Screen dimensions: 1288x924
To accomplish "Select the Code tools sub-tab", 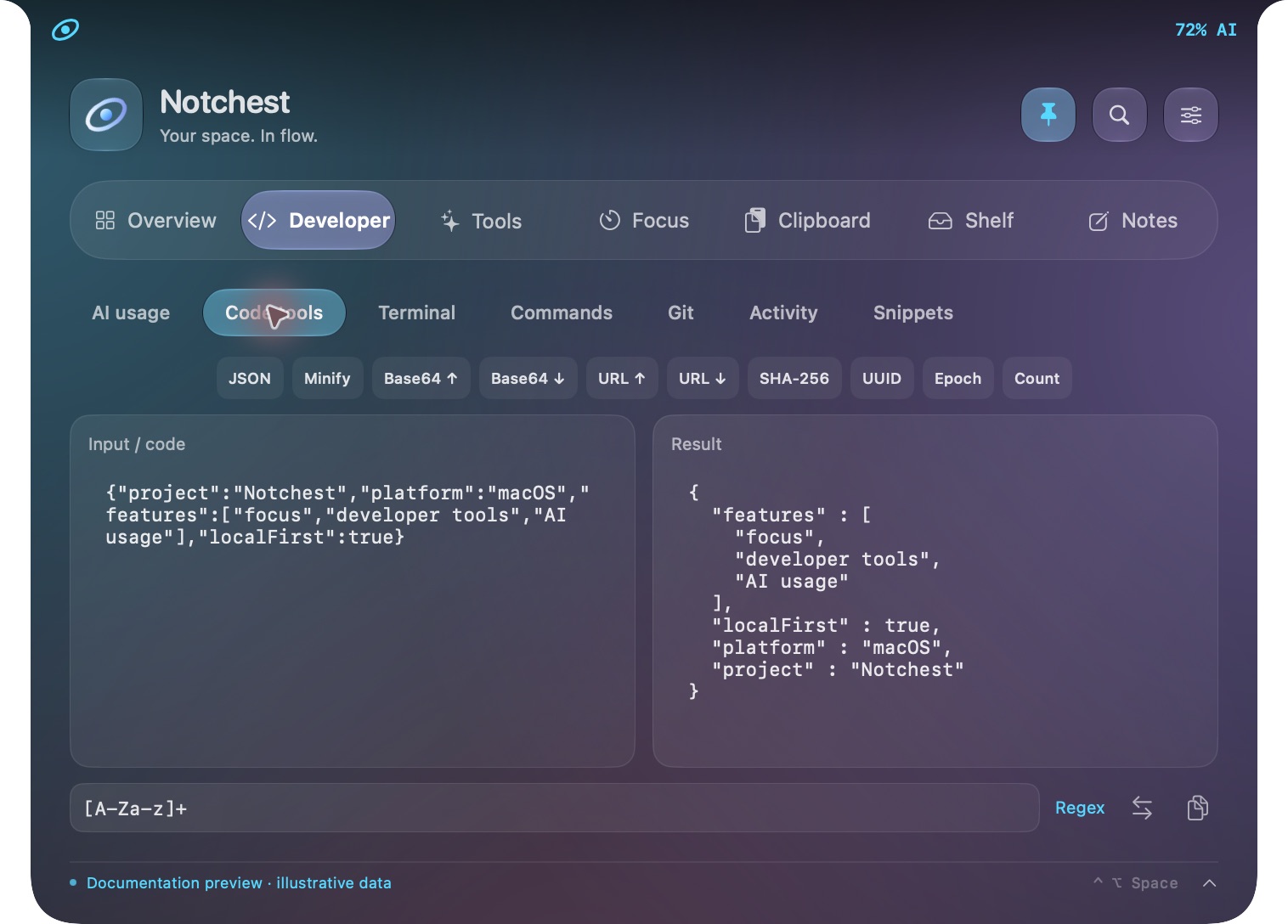I will 274,313.
